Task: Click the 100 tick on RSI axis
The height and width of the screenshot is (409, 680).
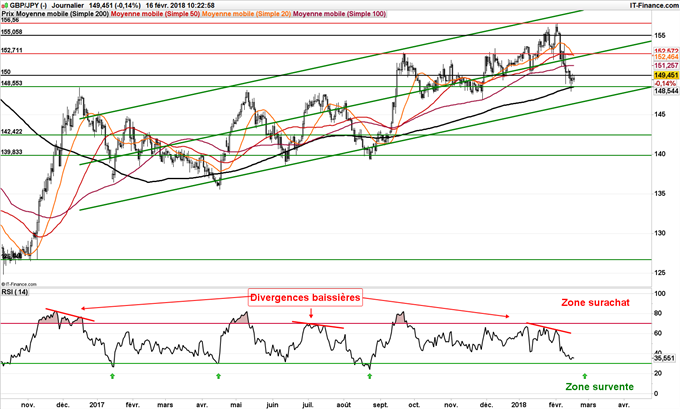Action: click(660, 294)
